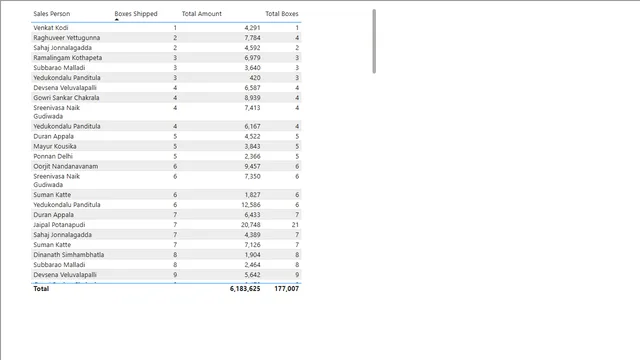The image size is (640, 360).
Task: Select the Yedukondalu Panditula name with amount 12,586
Action: coord(67,204)
